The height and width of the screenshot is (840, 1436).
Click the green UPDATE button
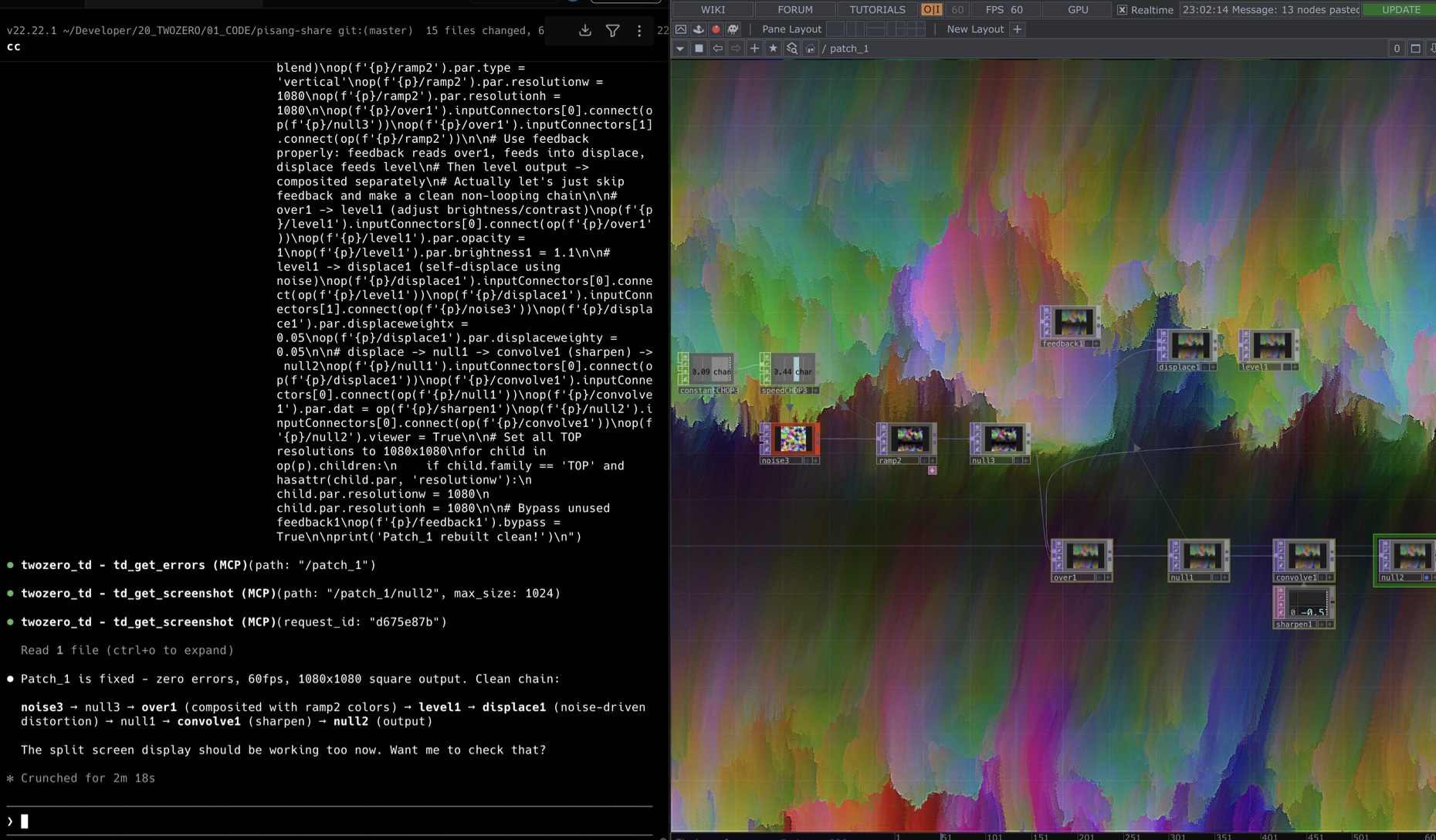pos(1400,10)
